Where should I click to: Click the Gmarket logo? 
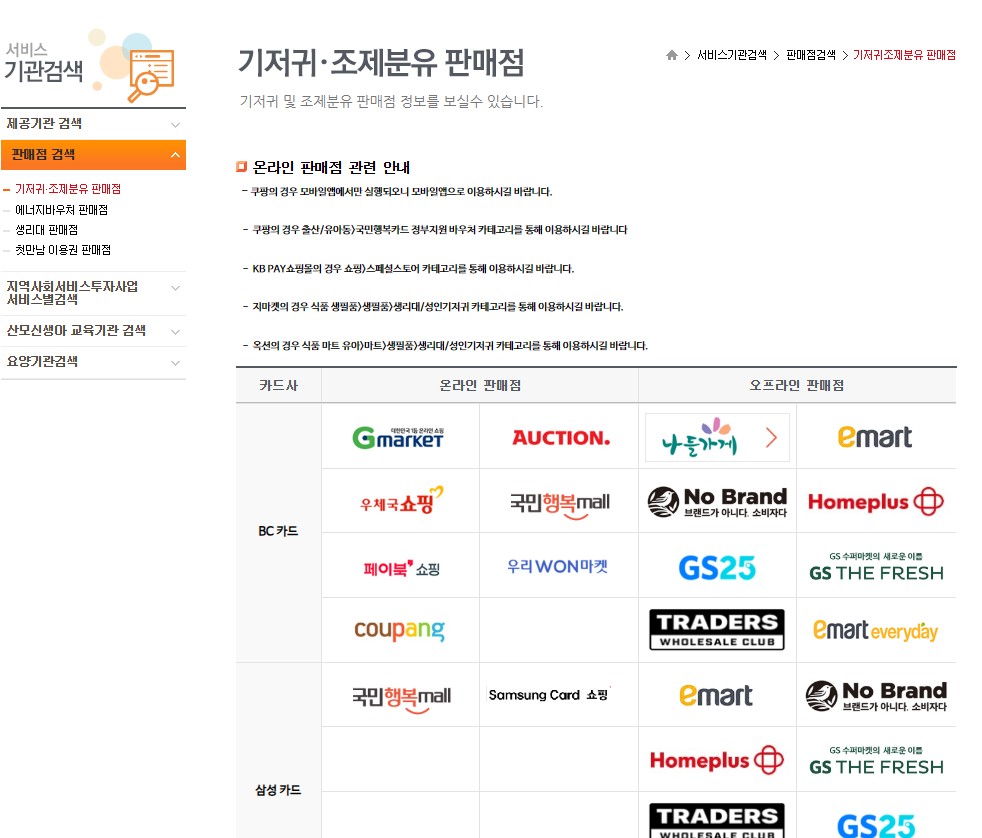pos(399,437)
